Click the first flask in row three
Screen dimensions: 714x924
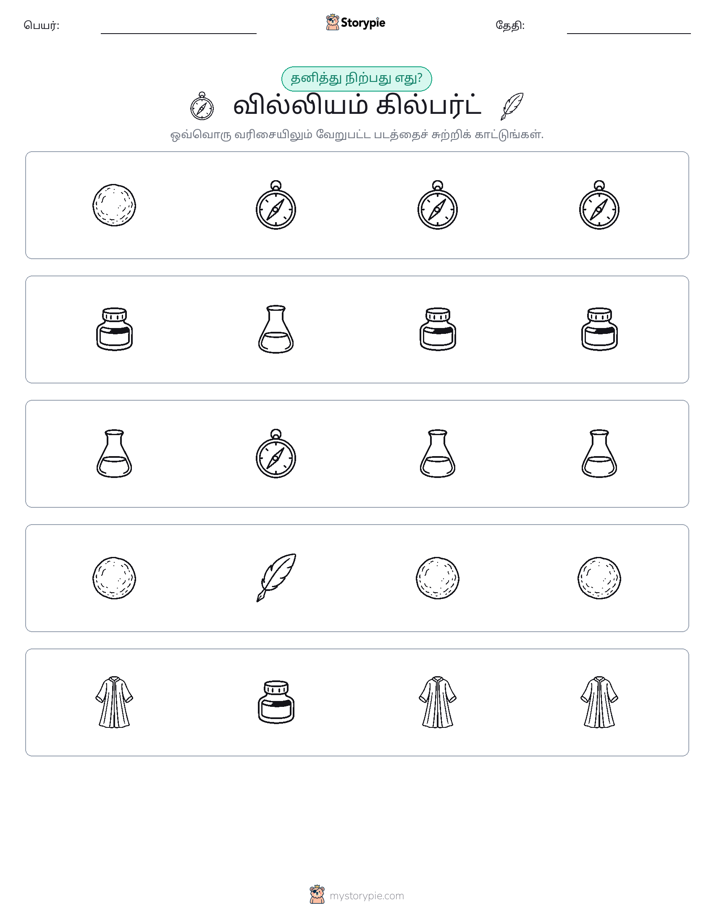point(114,453)
